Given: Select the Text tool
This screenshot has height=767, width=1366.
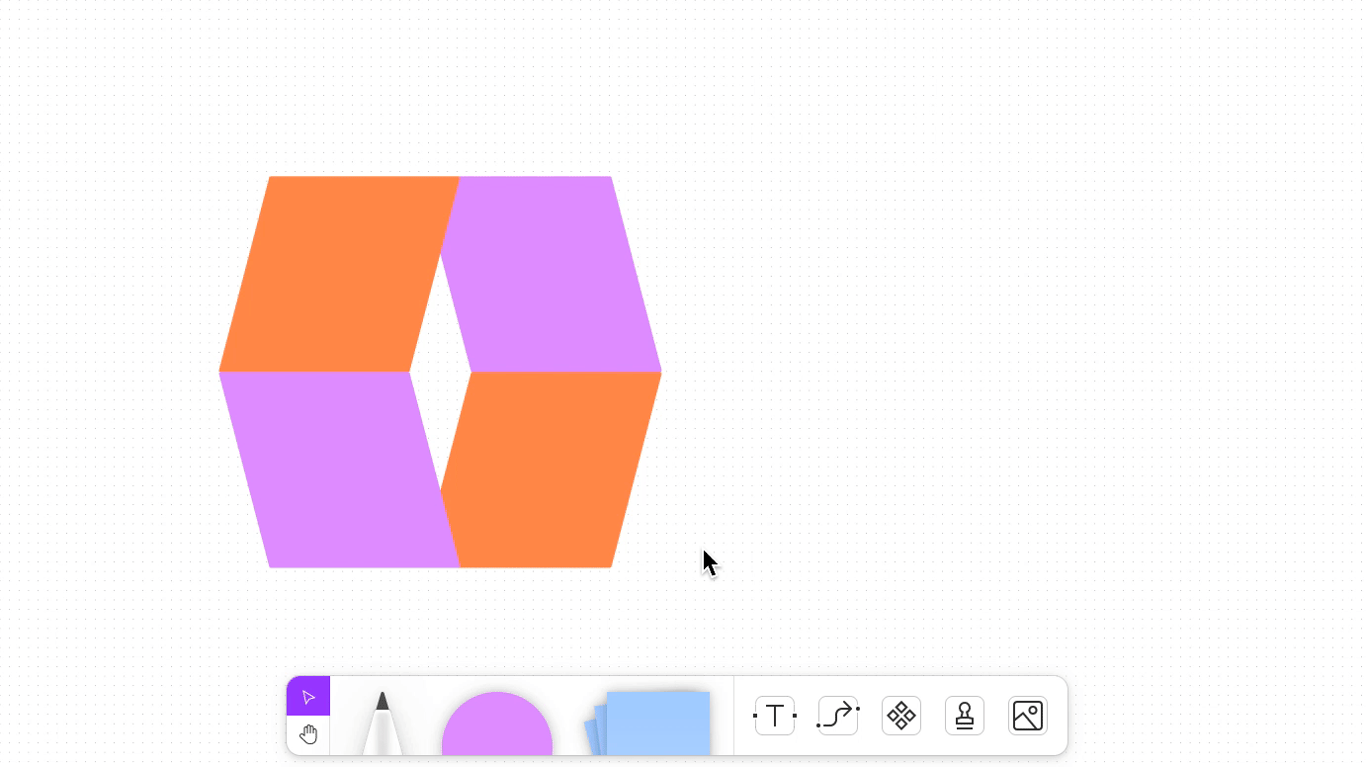Looking at the screenshot, I should pyautogui.click(x=774, y=716).
